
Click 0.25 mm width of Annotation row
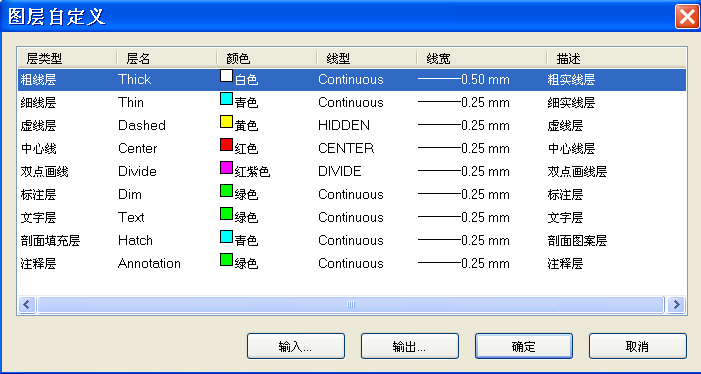point(464,264)
